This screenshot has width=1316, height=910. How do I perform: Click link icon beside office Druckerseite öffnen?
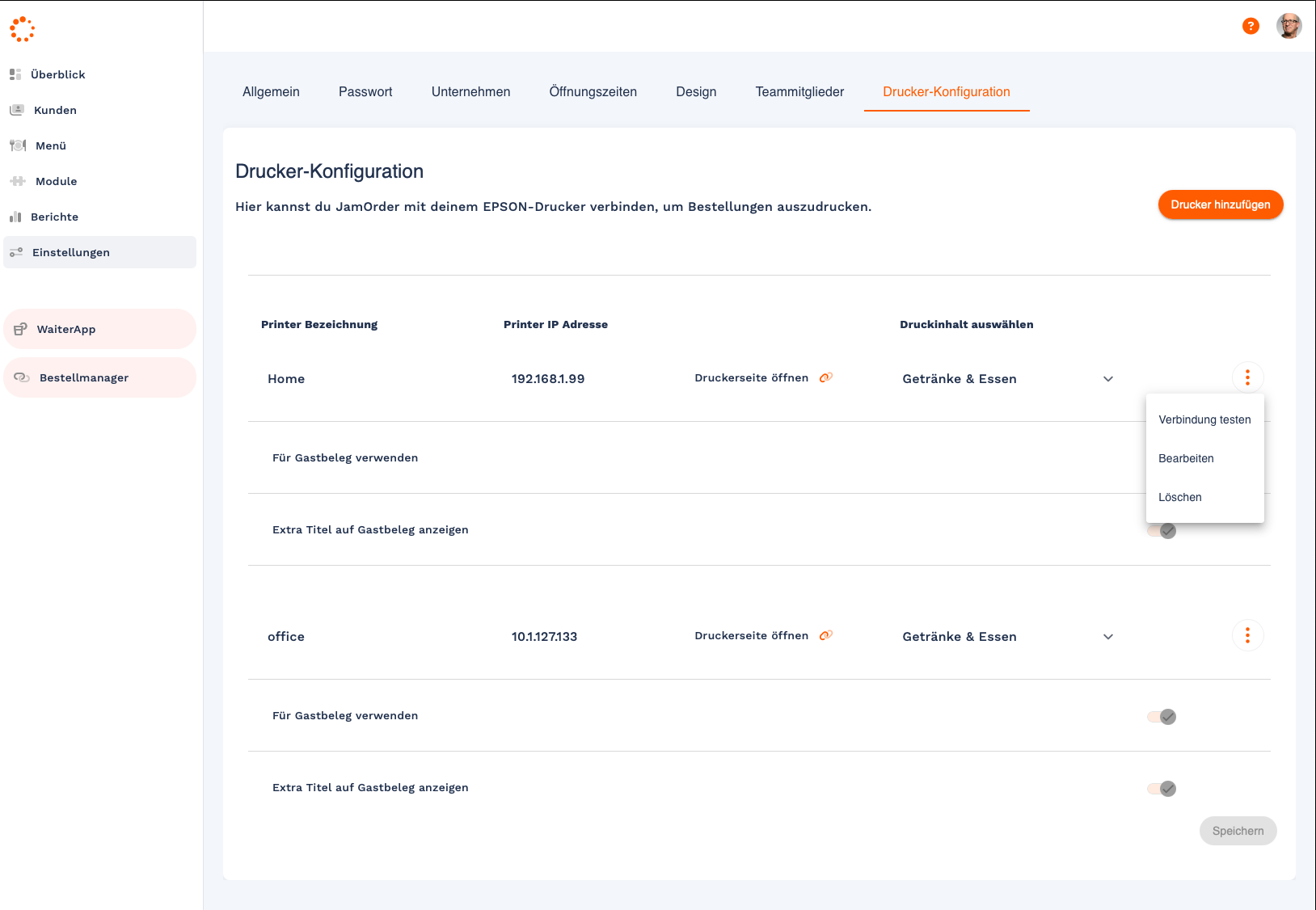tap(825, 636)
